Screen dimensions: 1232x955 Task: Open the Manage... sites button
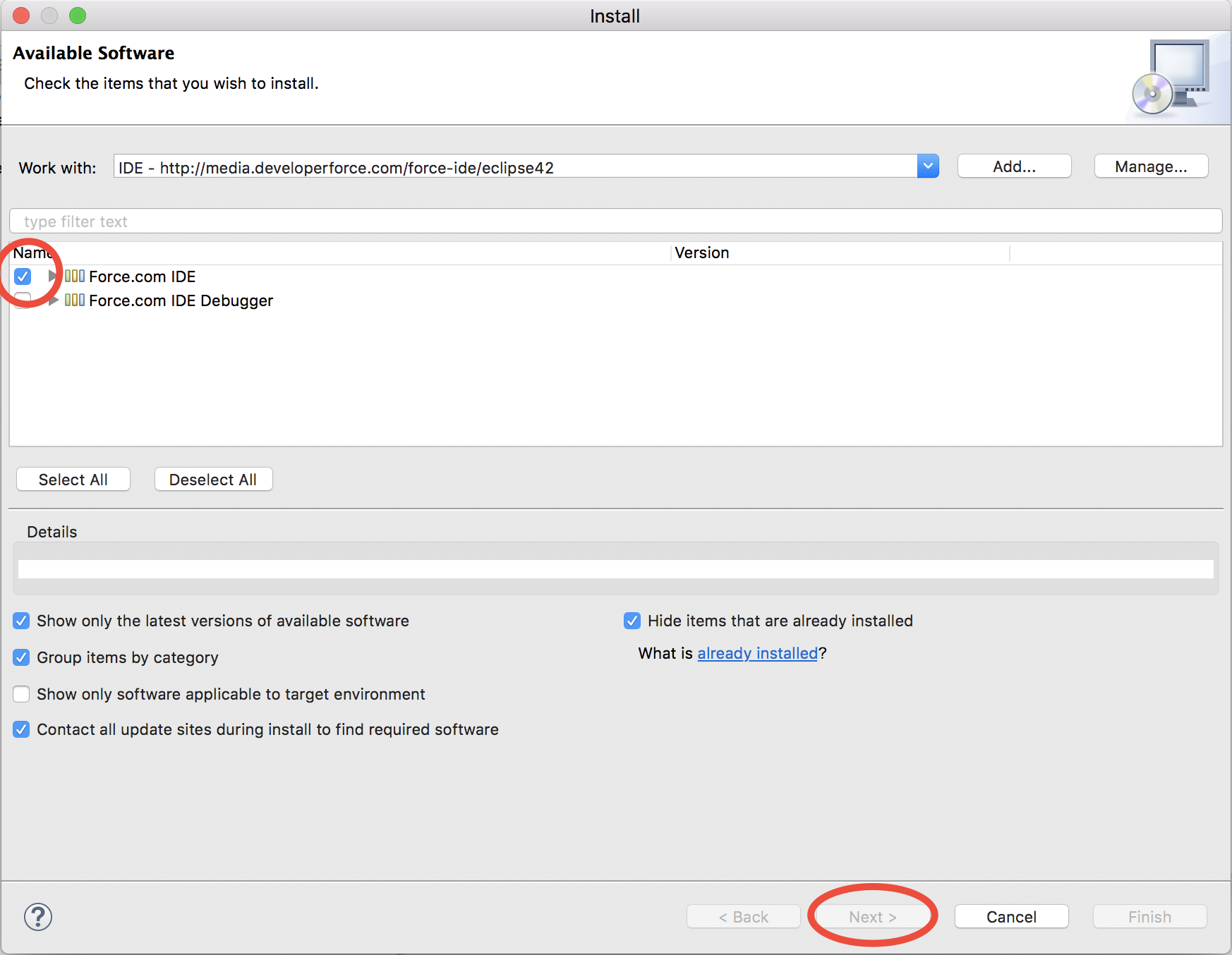pyautogui.click(x=1151, y=166)
